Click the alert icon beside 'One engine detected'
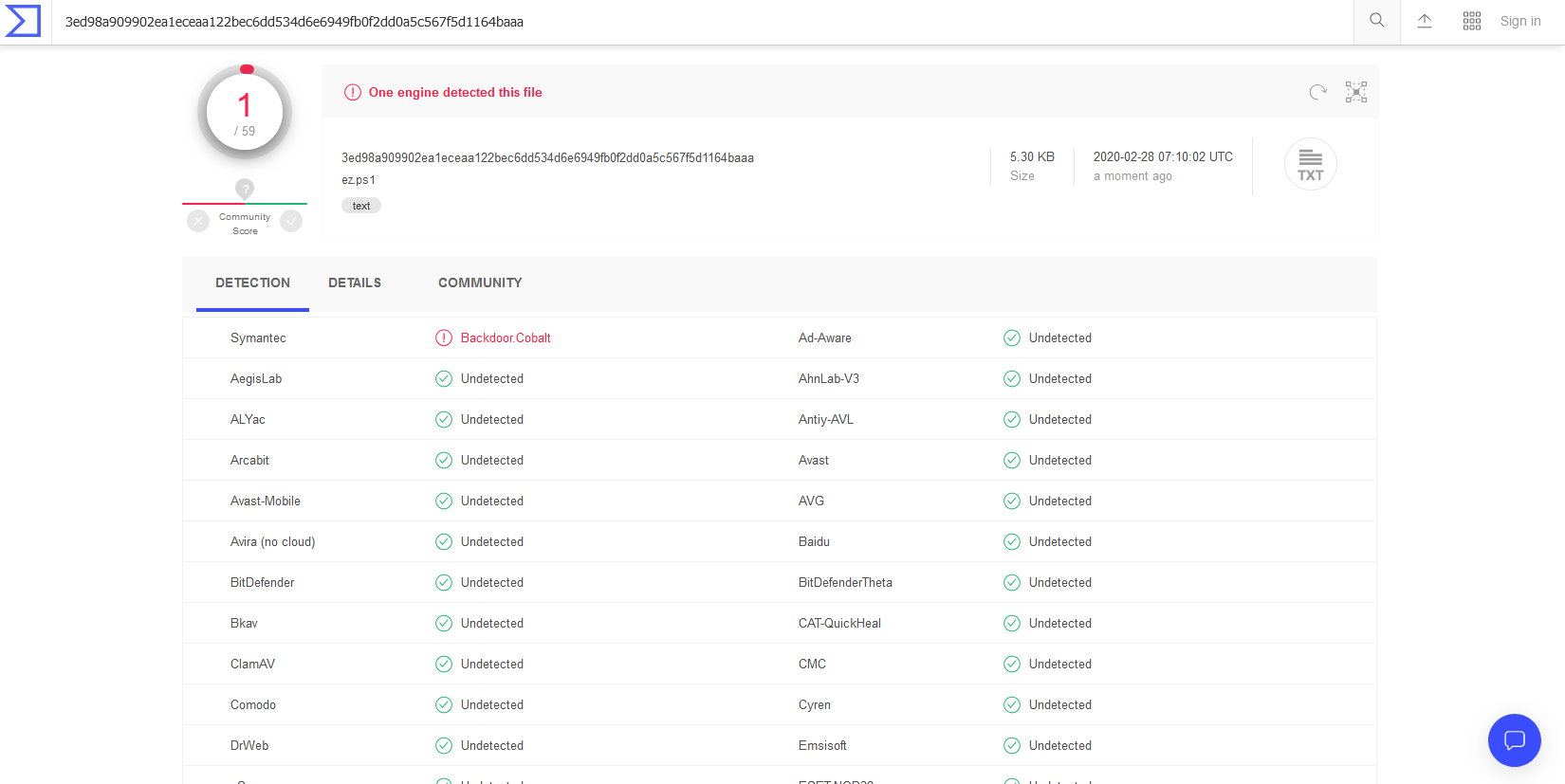This screenshot has height=784, width=1565. pyautogui.click(x=353, y=92)
